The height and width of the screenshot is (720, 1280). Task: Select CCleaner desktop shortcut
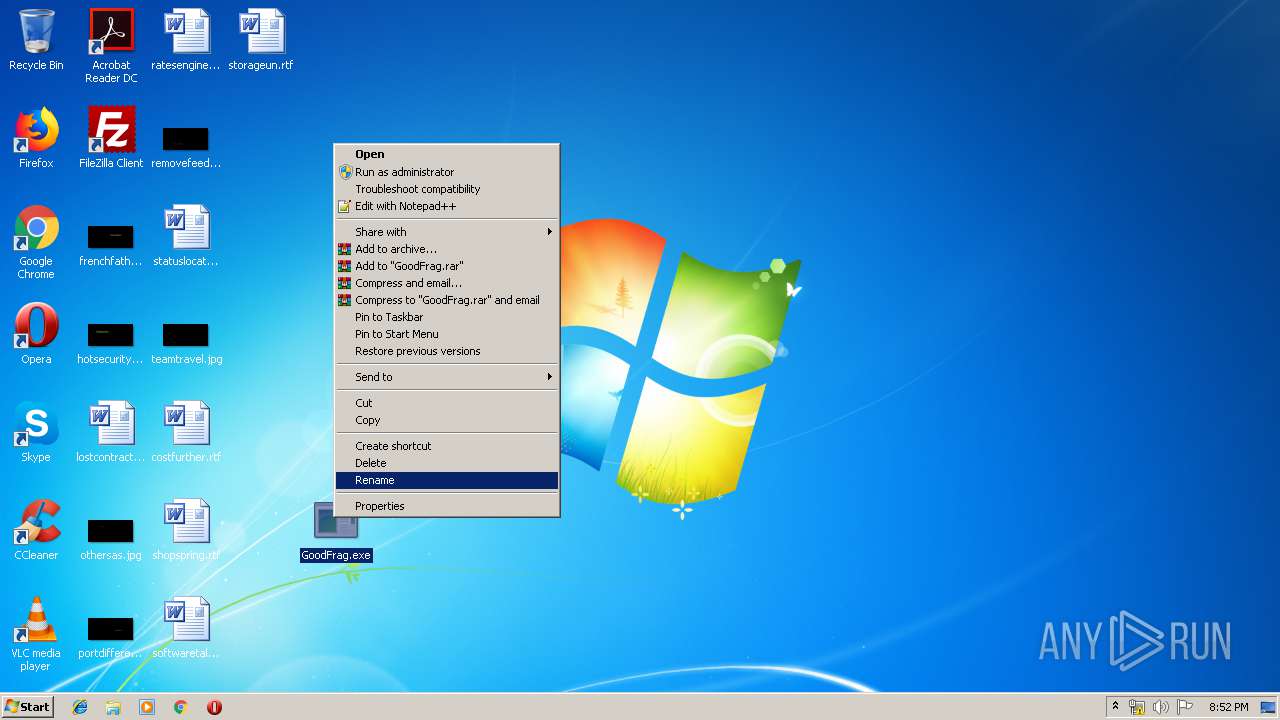point(36,530)
